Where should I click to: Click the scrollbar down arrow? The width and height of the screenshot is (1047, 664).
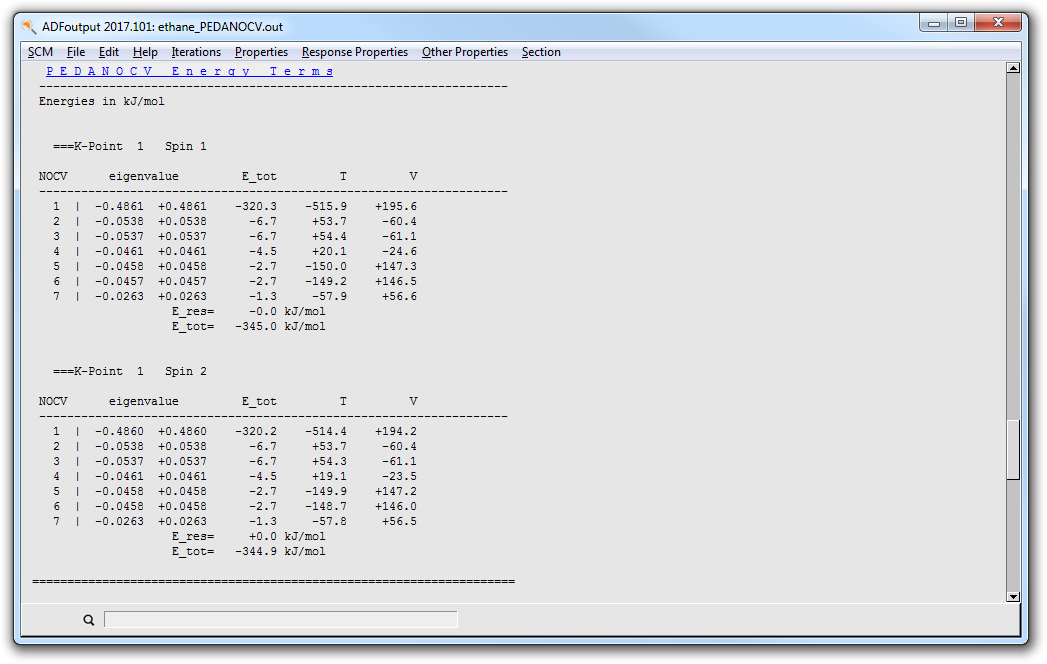click(x=1013, y=597)
